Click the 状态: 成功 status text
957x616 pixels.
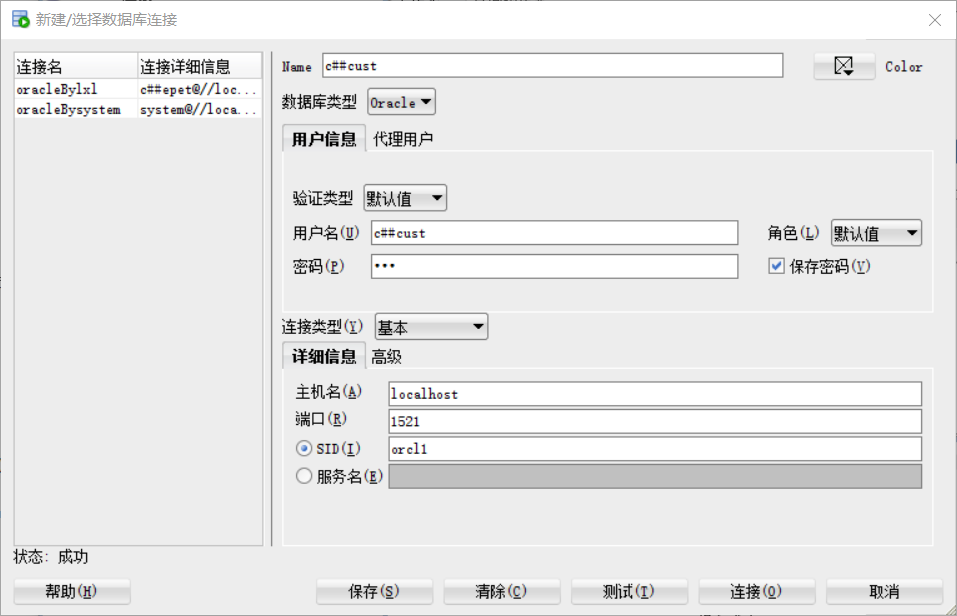(51, 557)
